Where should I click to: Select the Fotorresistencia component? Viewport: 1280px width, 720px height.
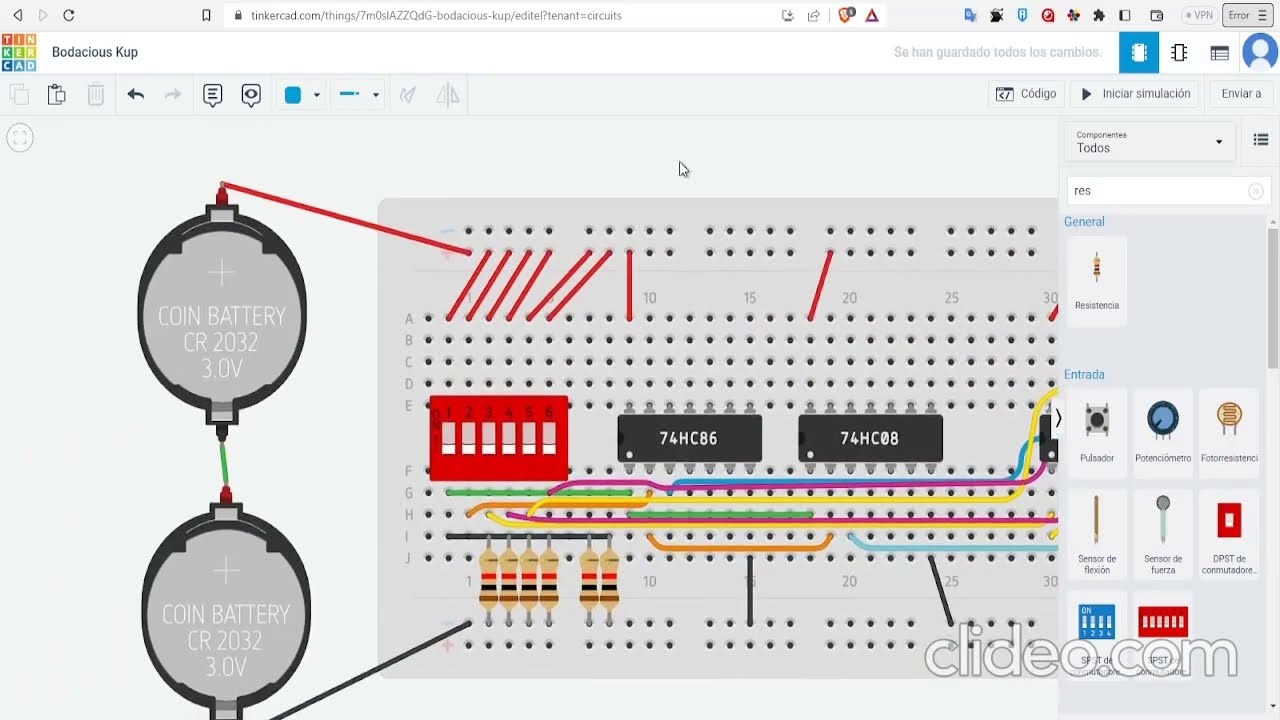click(1229, 432)
